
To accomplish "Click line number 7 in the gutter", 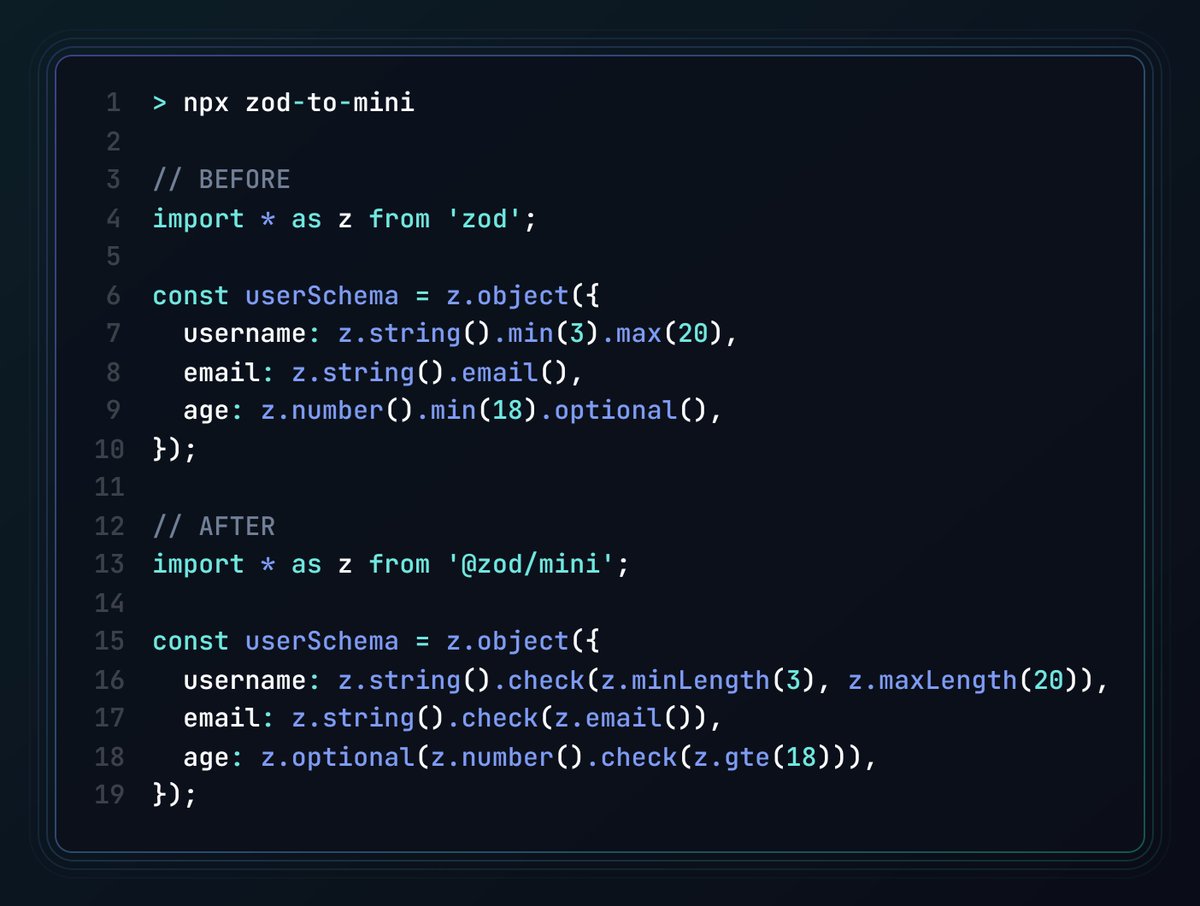I will click(112, 334).
